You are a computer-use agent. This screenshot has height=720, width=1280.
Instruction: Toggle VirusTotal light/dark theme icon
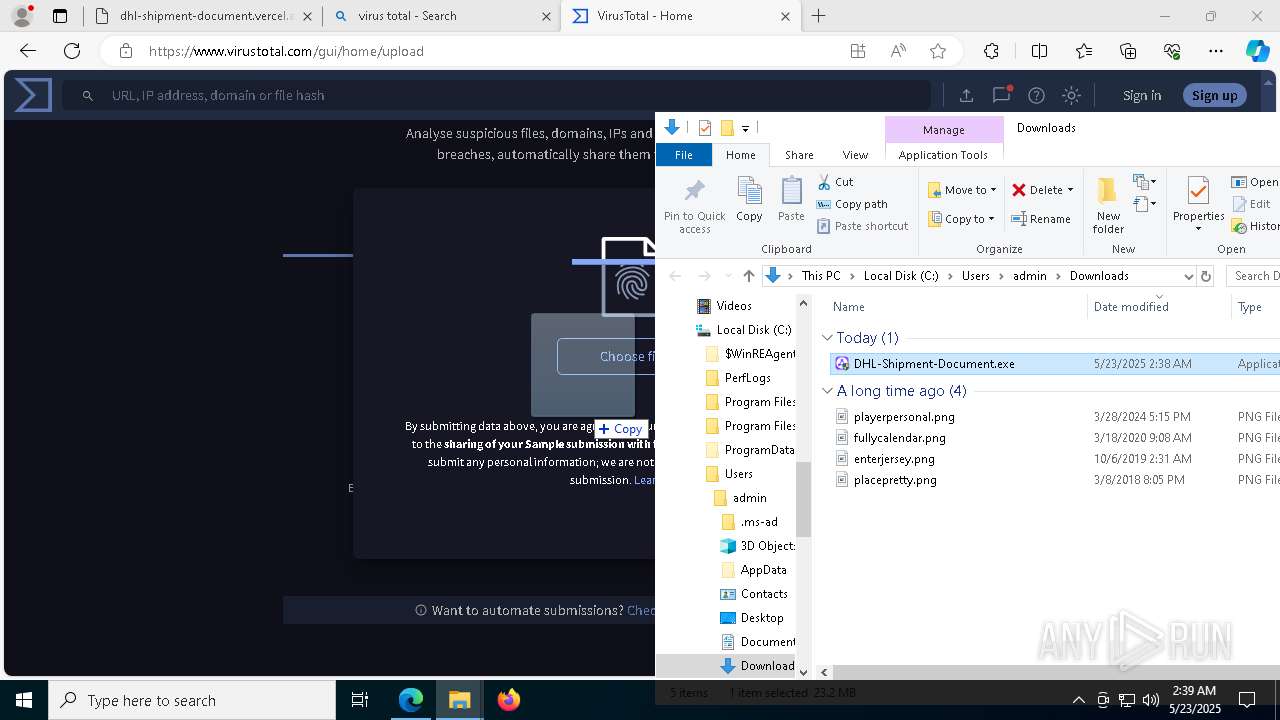tap(1071, 95)
